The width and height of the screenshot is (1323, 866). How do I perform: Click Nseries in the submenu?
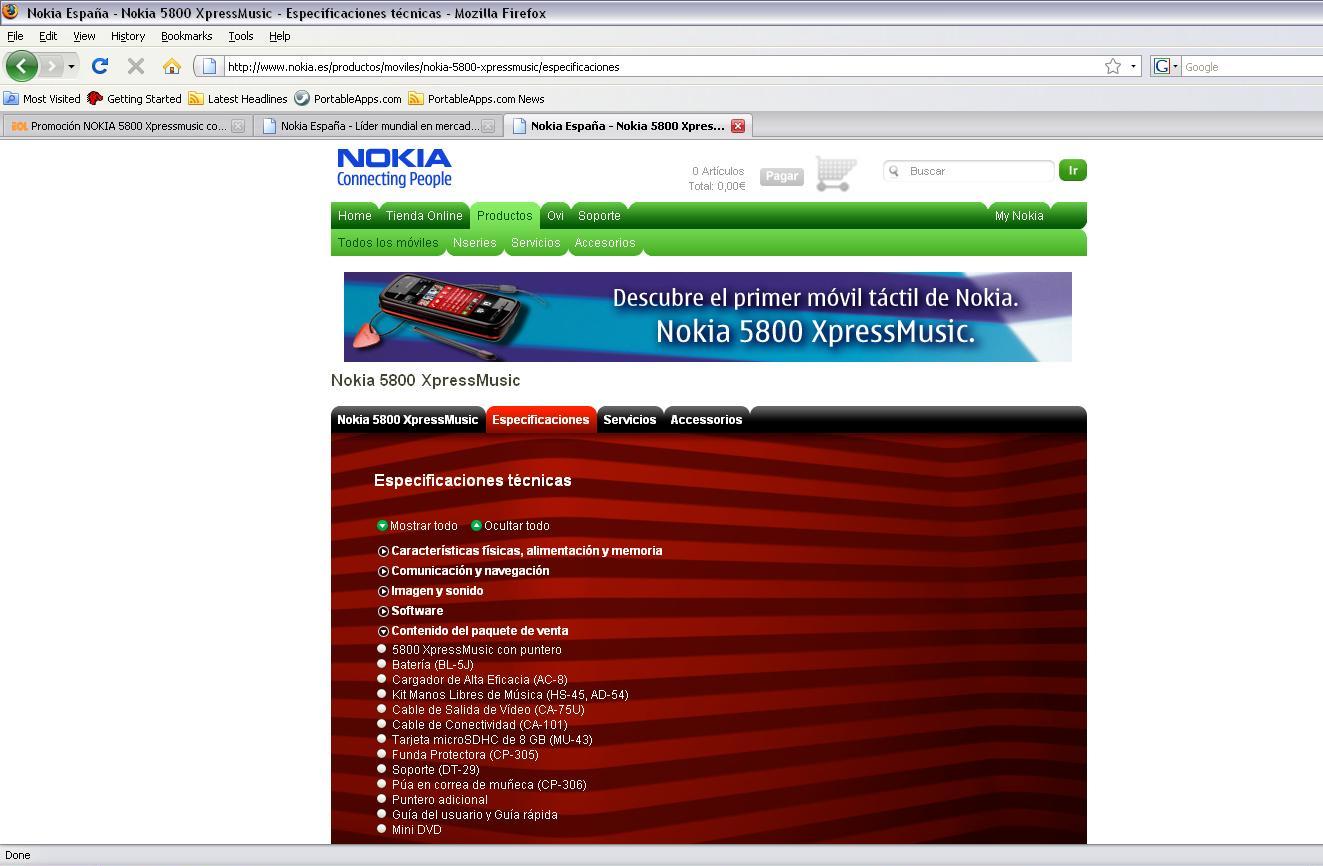coord(475,243)
